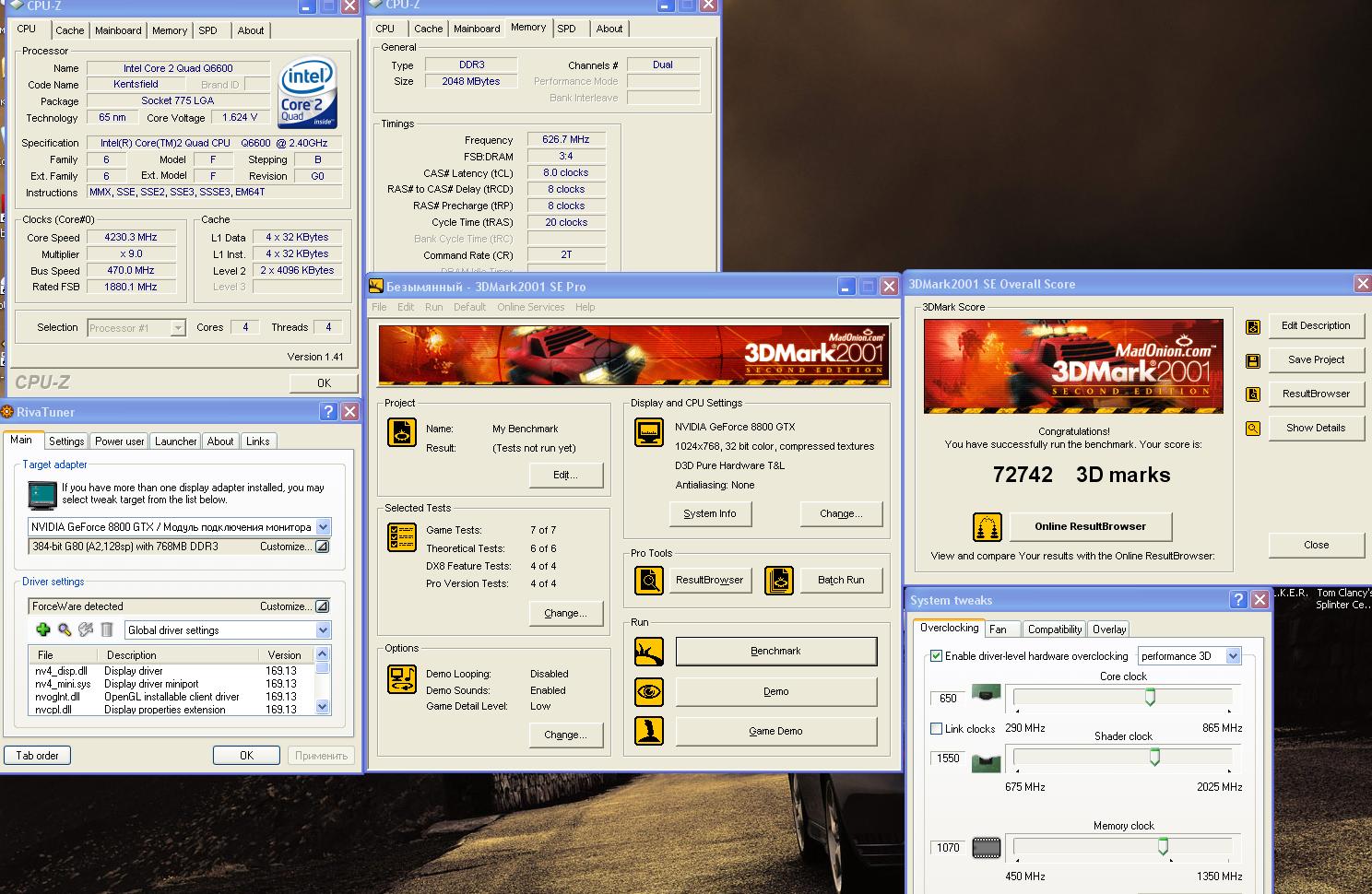Click the joystick icon beside Game Demo
1372x894 pixels.
(x=649, y=731)
